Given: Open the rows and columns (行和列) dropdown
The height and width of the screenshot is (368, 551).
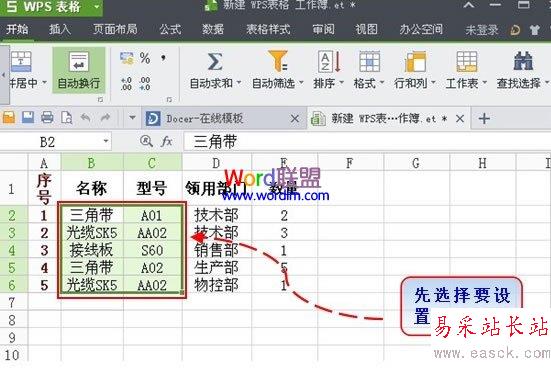Looking at the screenshot, I should point(433,83).
